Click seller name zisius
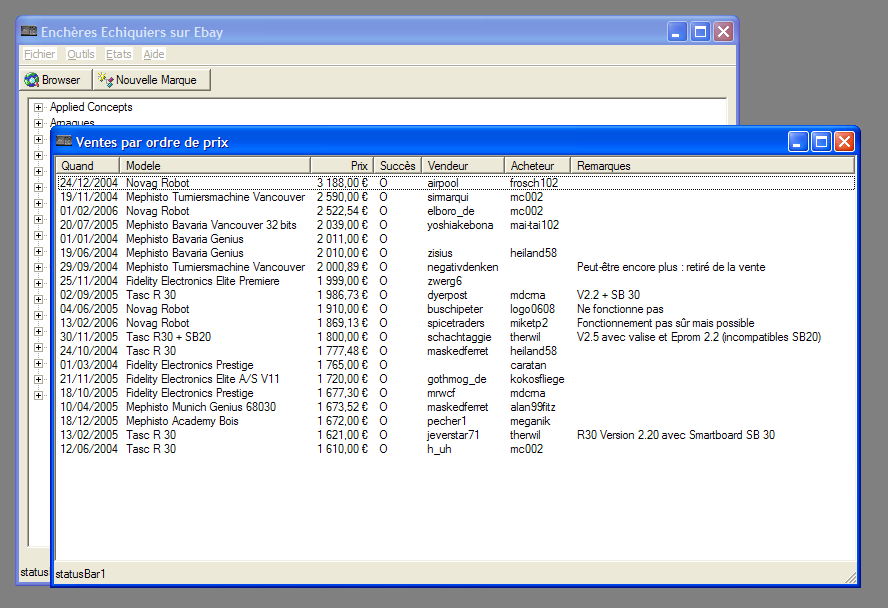888x608 pixels. [x=439, y=253]
